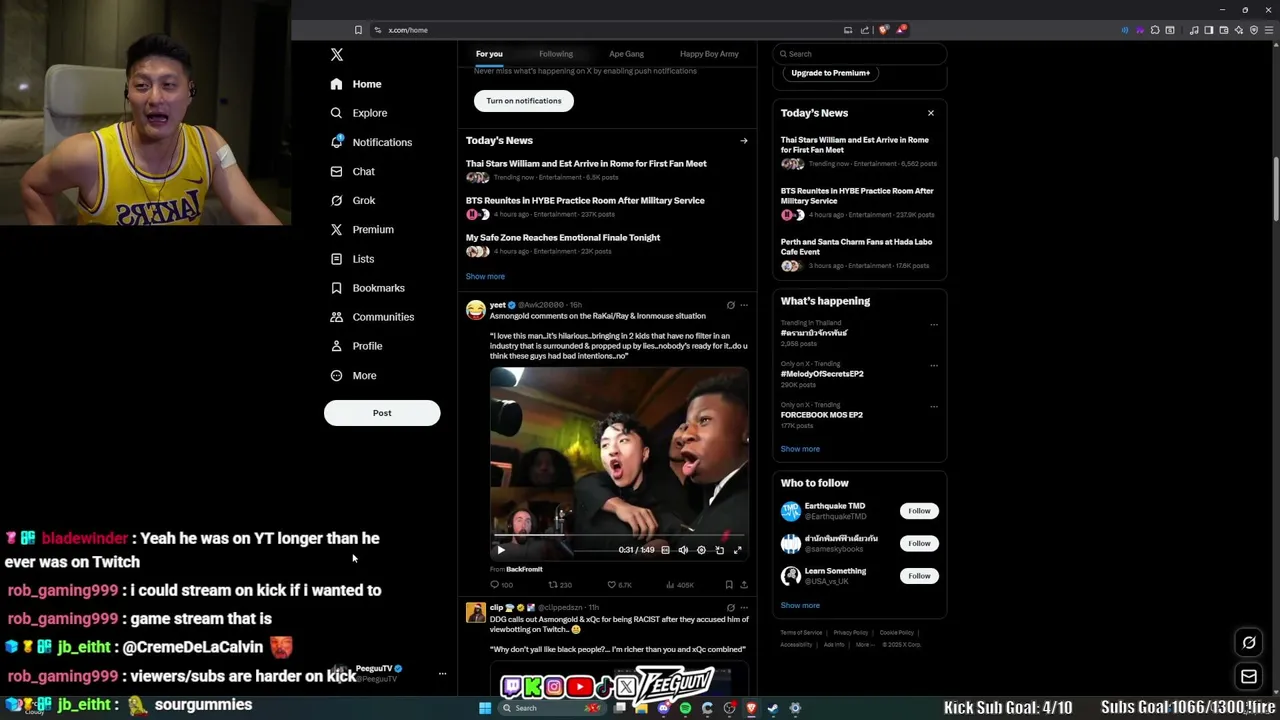Open Grok in sidebar

point(353,200)
